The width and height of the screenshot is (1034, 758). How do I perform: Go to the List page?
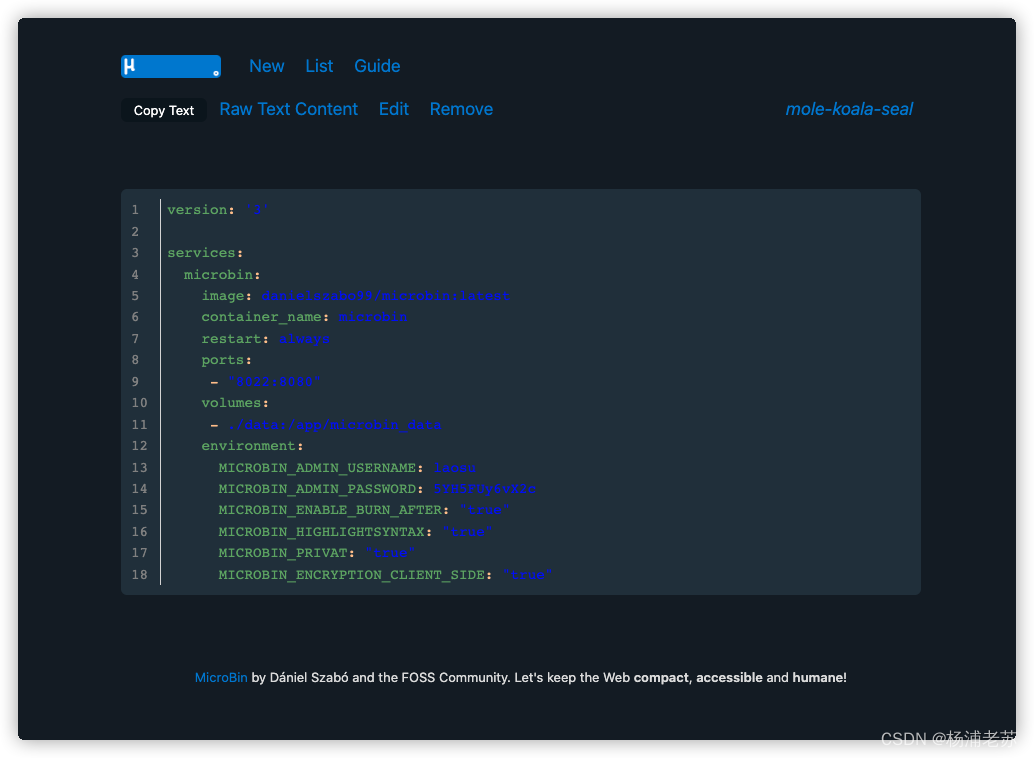point(319,66)
